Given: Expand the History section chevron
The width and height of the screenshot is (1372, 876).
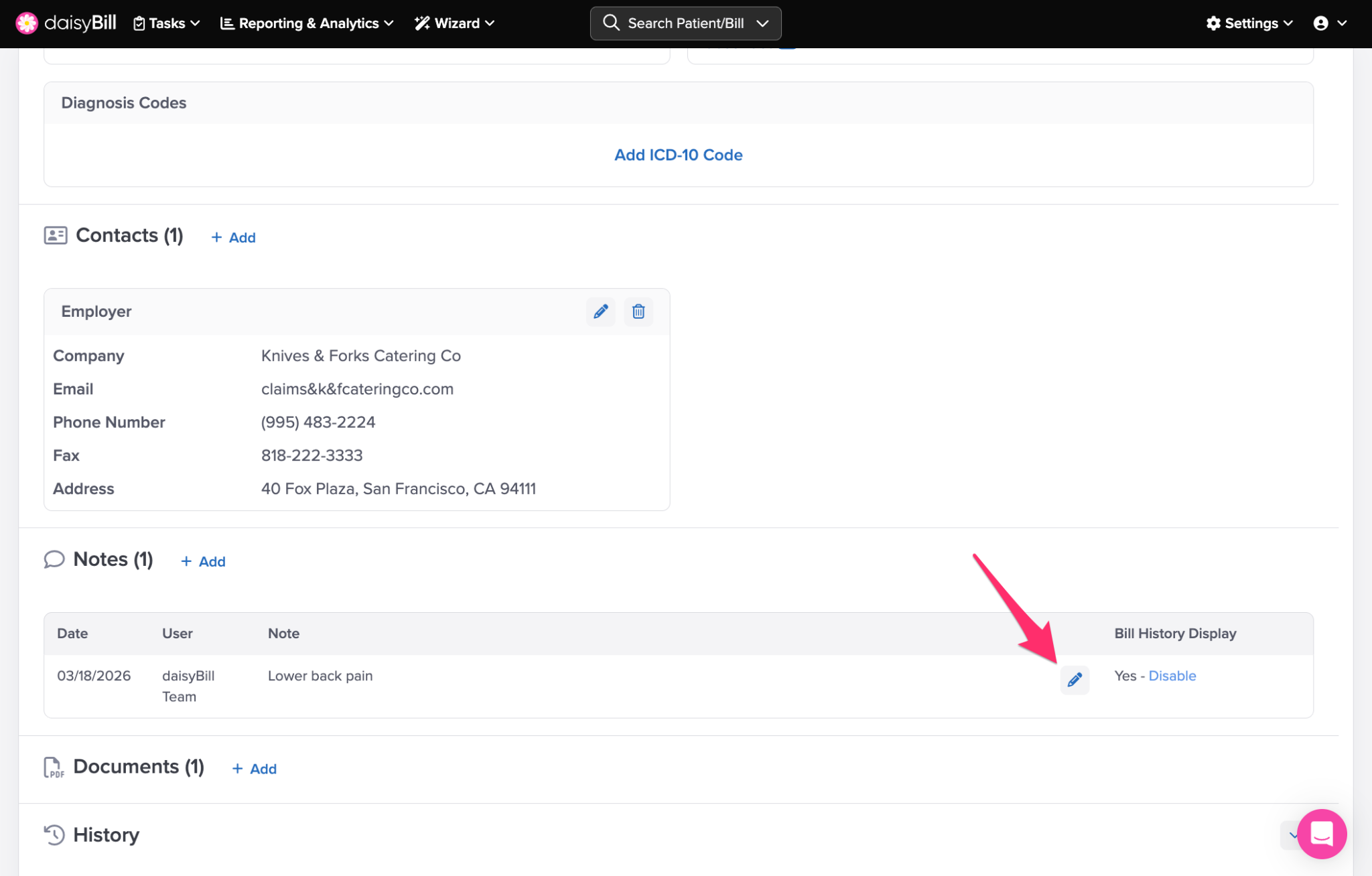Looking at the screenshot, I should 1290,834.
